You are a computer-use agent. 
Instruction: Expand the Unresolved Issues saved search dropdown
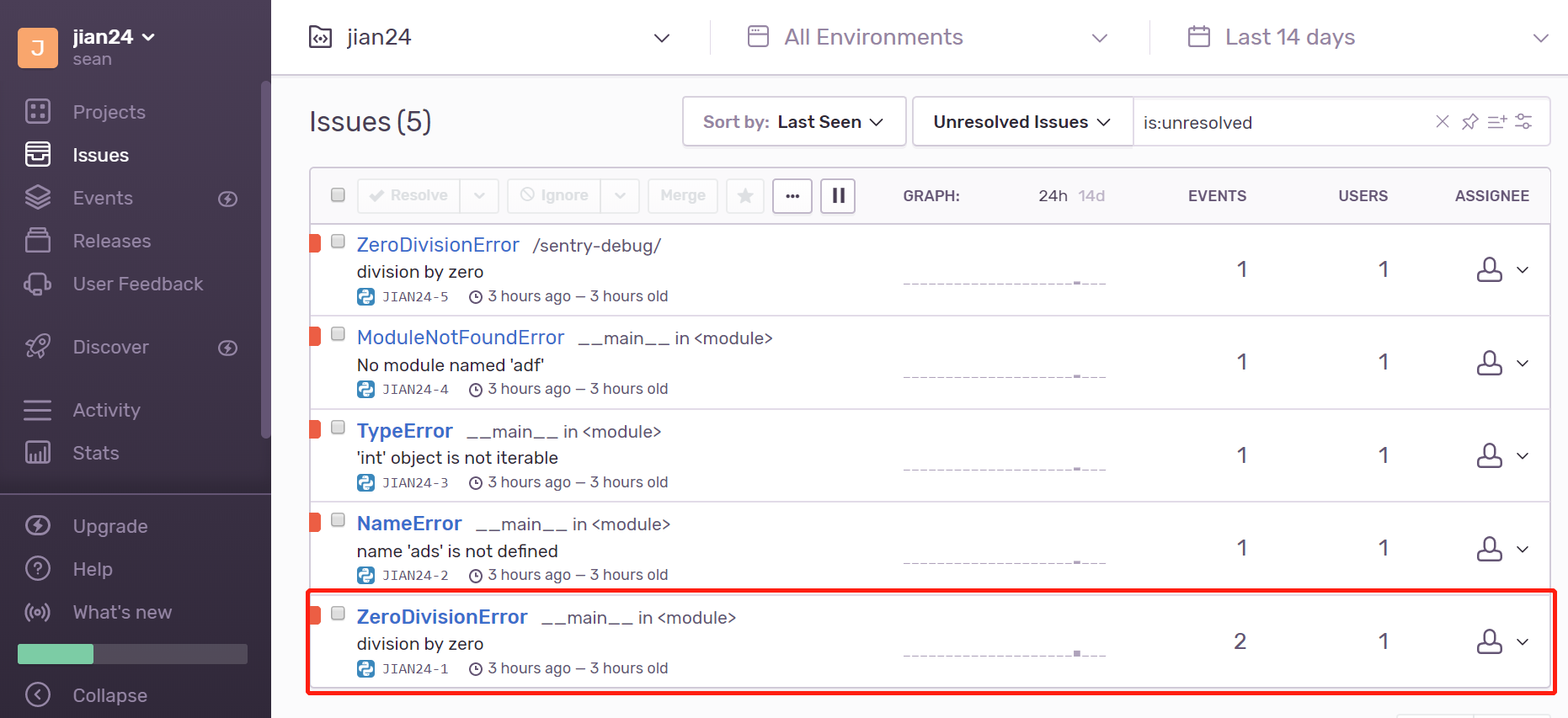[x=1021, y=122]
